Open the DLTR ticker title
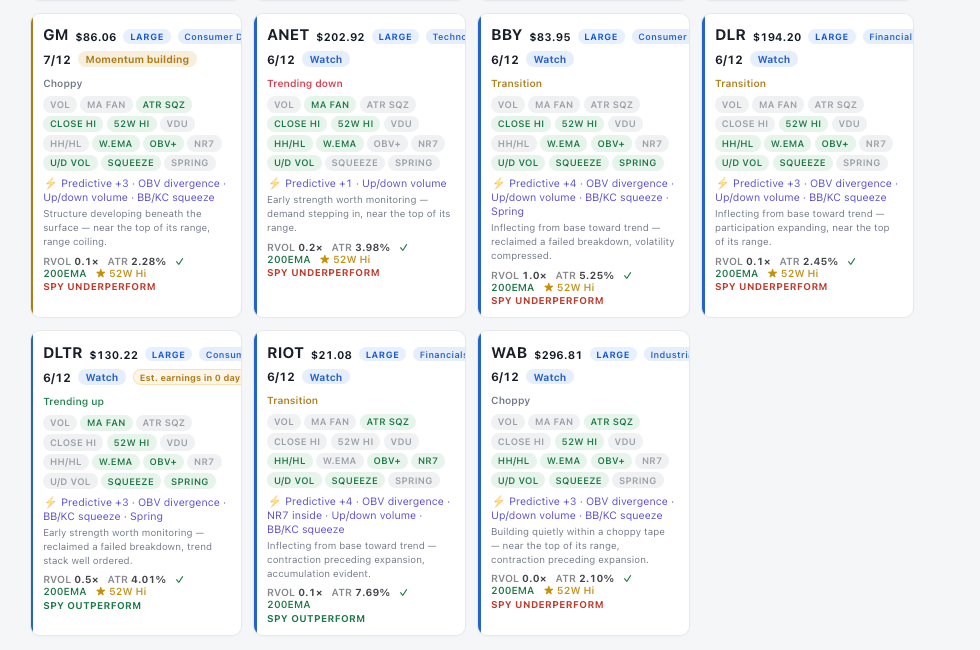The width and height of the screenshot is (980, 650). click(x=62, y=353)
